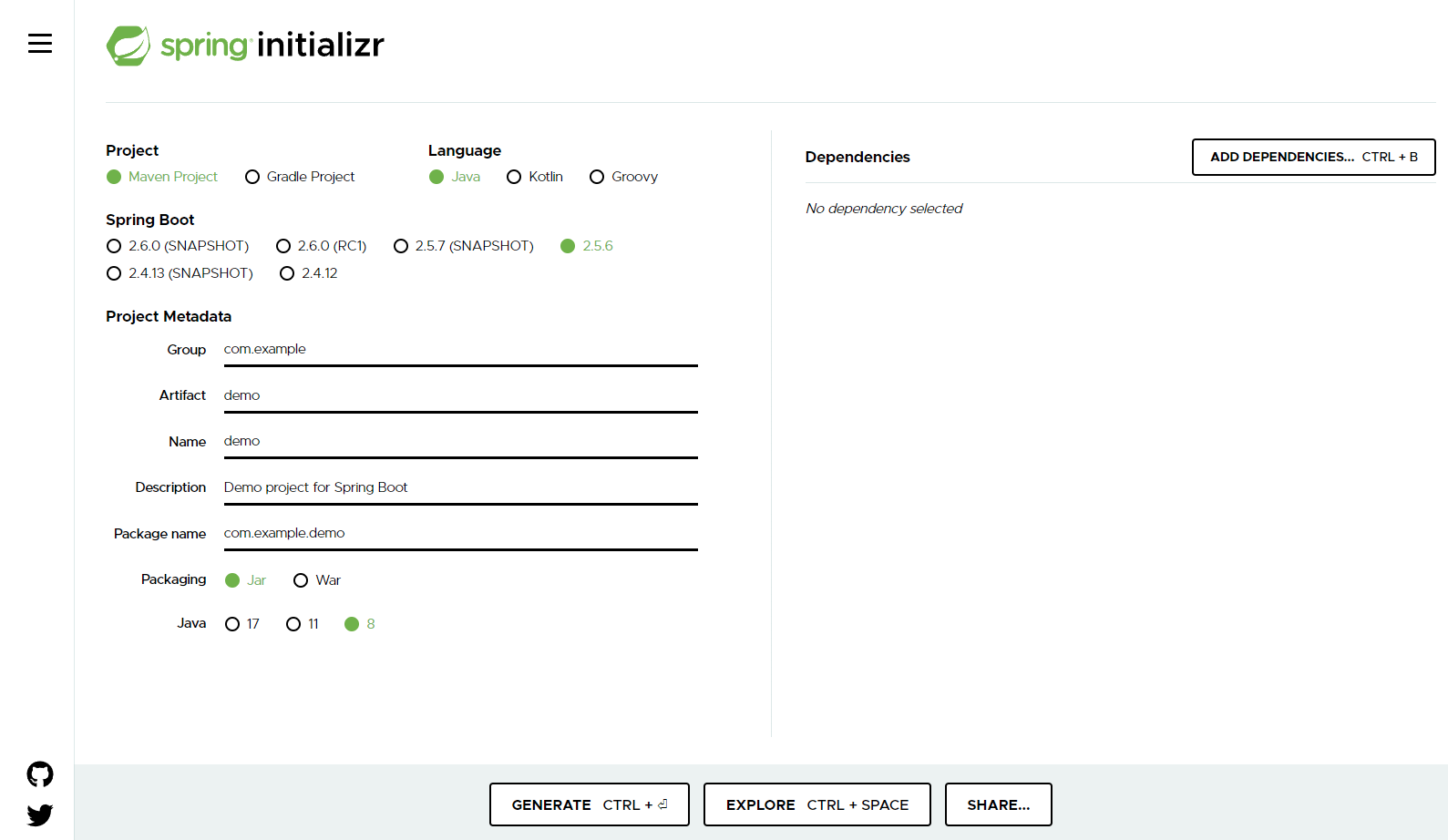
Task: Edit the Name input field
Action: (x=461, y=442)
